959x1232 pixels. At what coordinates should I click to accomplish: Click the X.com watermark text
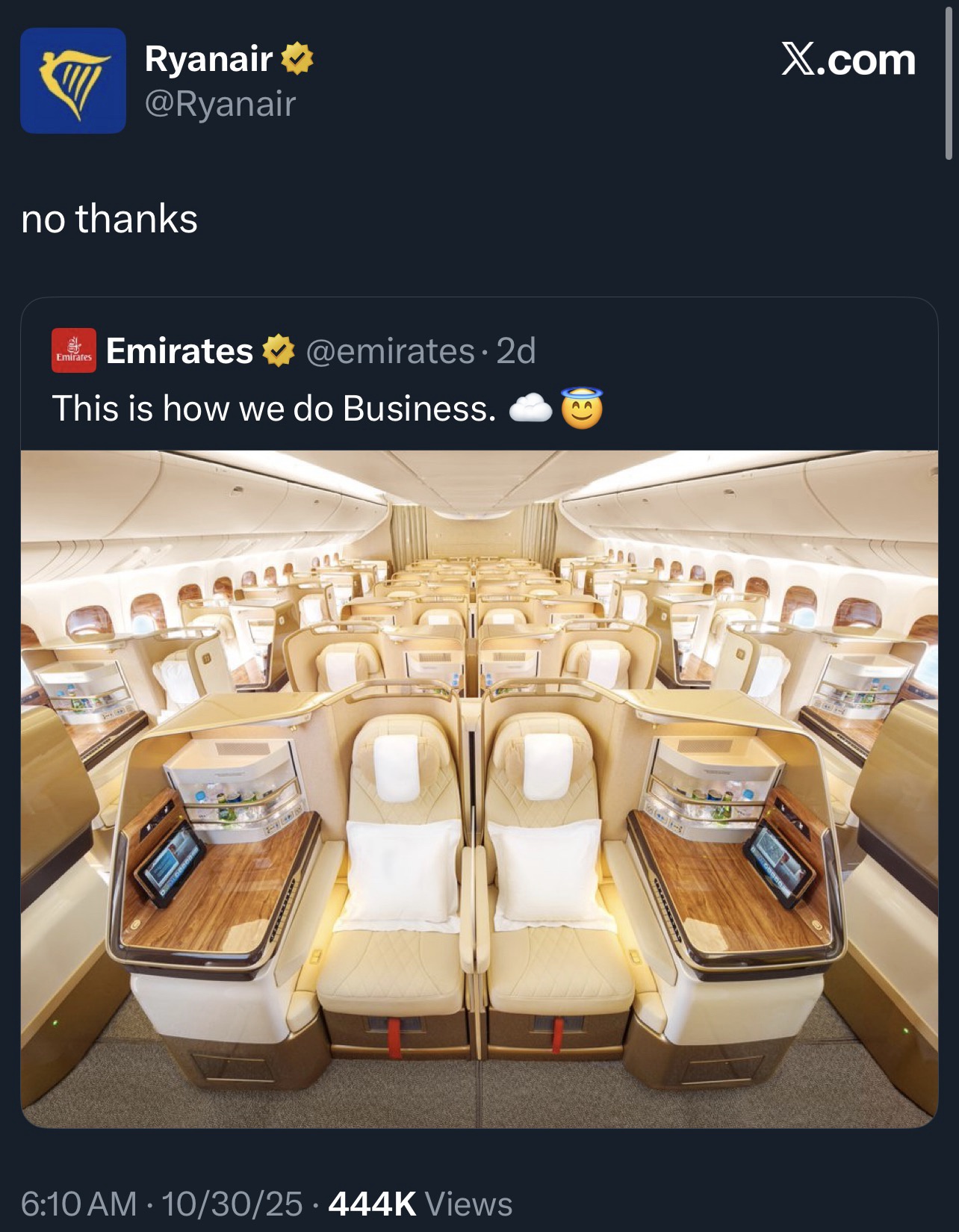[x=848, y=60]
